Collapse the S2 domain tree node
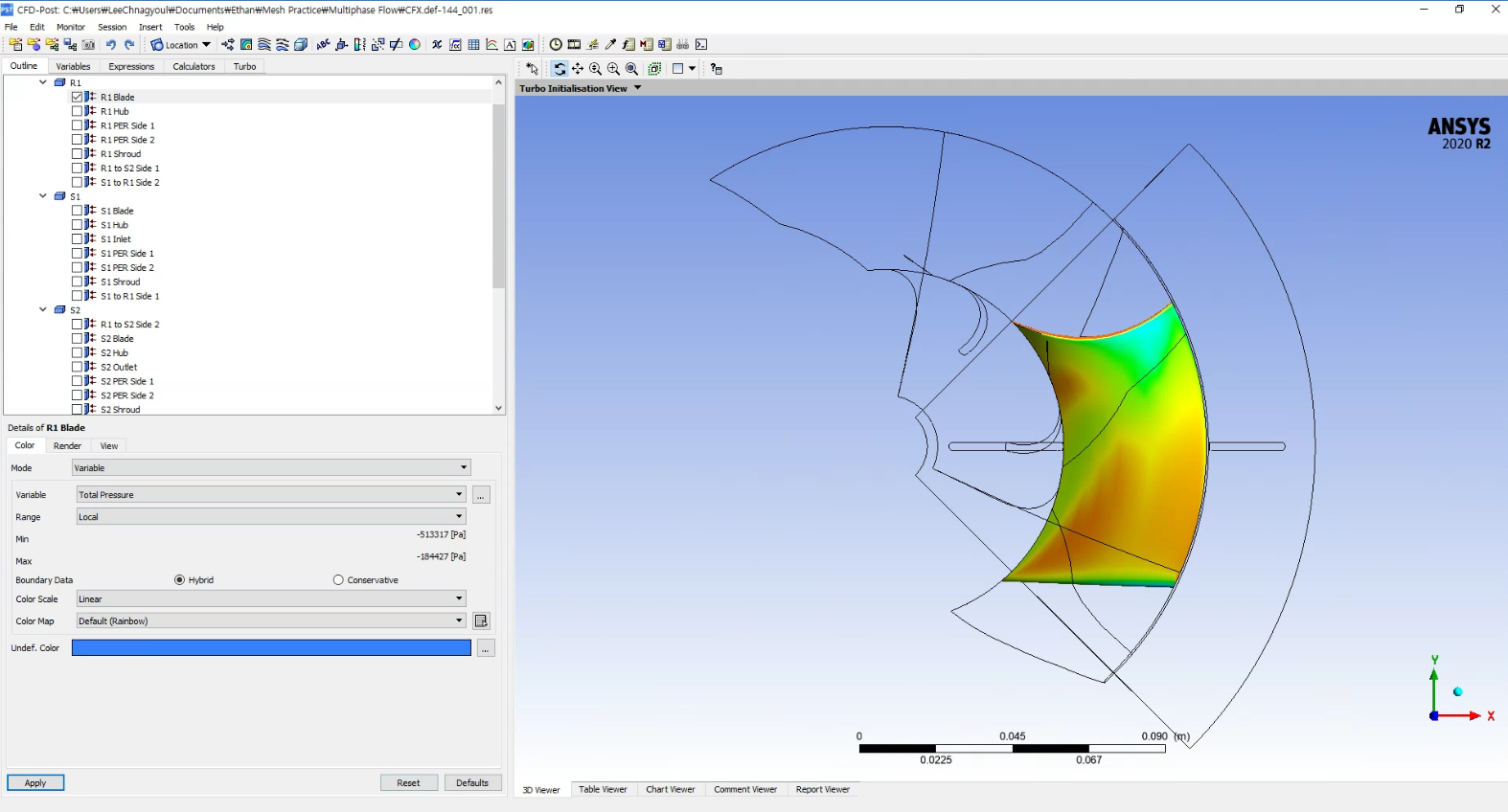This screenshot has width=1508, height=812. pos(43,310)
